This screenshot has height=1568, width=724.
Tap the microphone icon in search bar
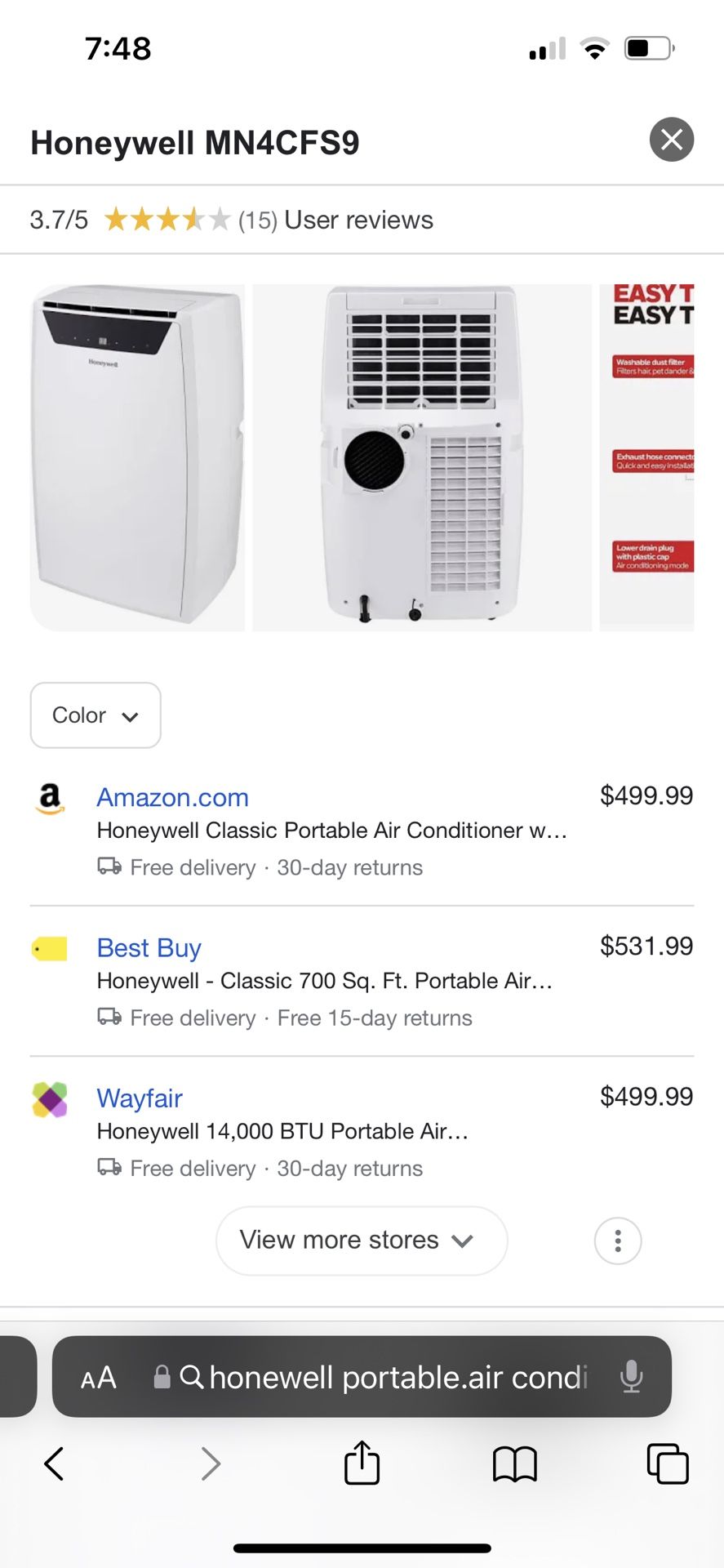(x=631, y=1377)
